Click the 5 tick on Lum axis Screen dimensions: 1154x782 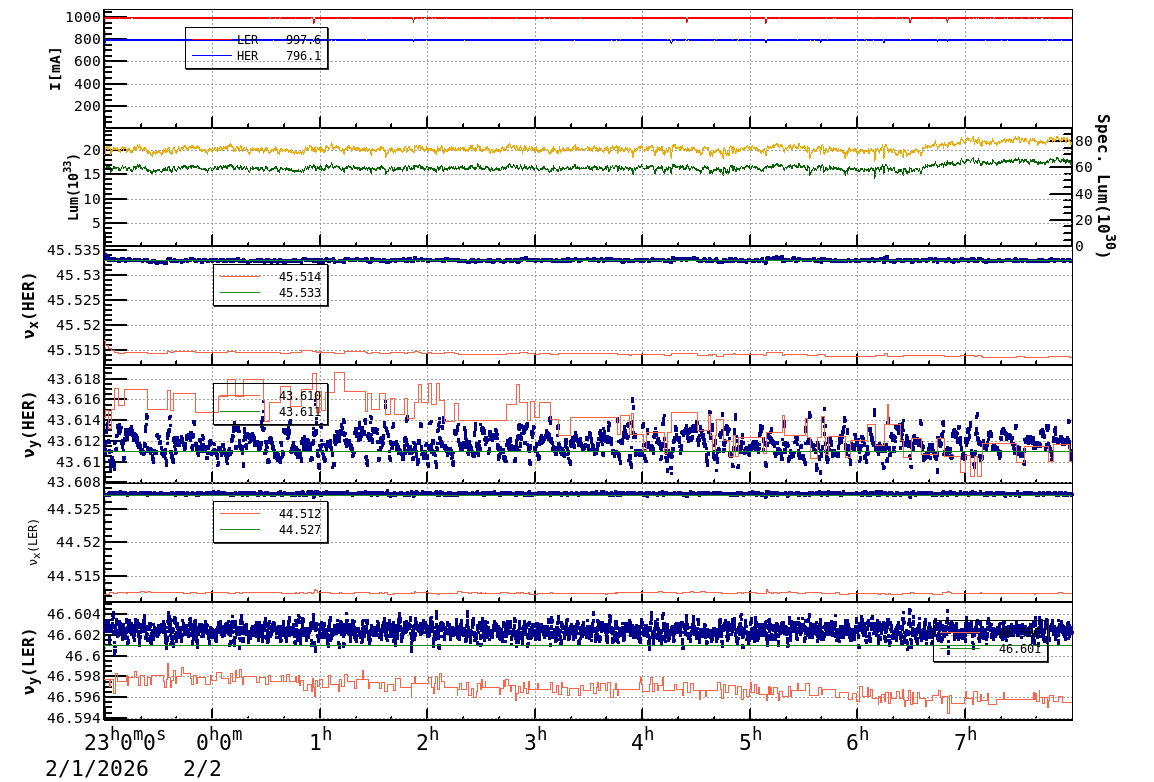(96, 223)
